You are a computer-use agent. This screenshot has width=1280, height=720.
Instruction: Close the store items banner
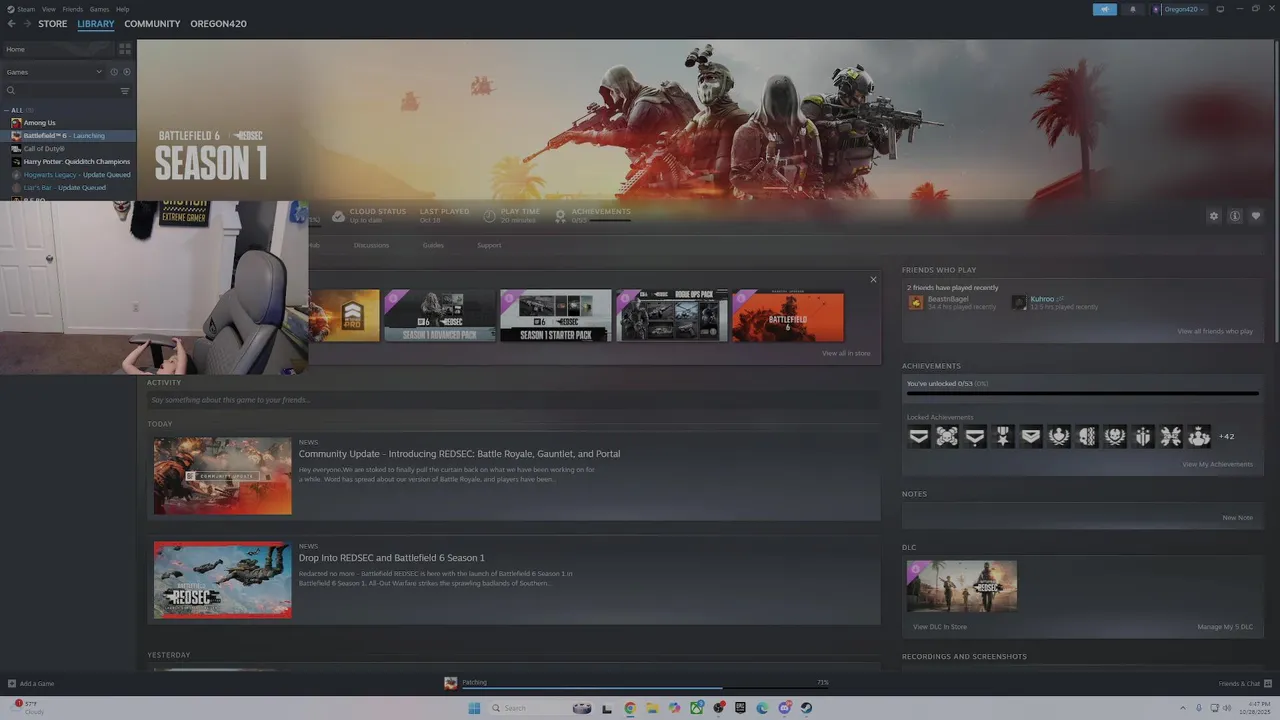[873, 280]
